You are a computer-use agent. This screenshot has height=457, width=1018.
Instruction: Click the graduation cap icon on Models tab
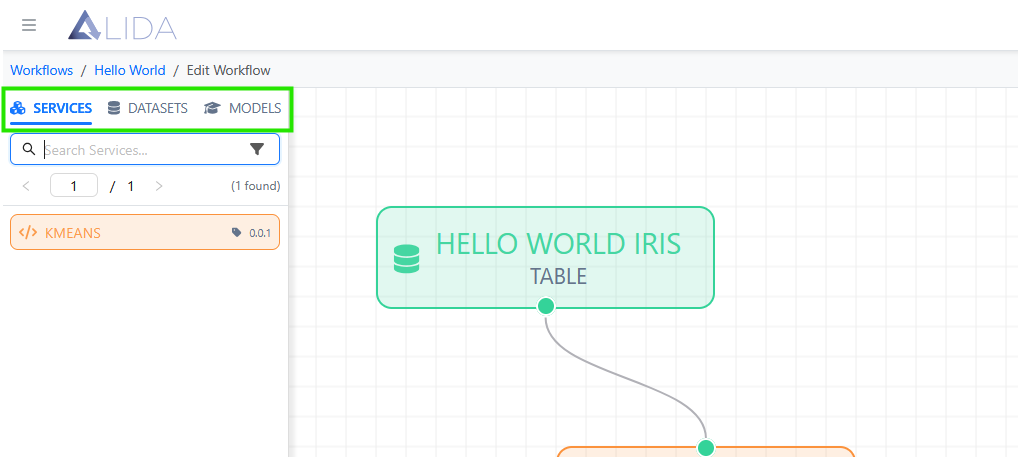click(x=212, y=108)
